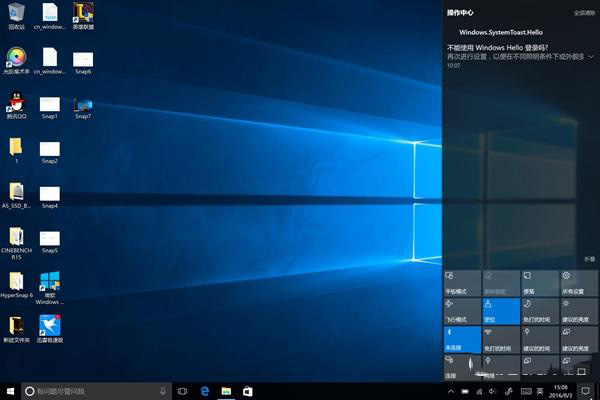Screen dimensions: 600x400
Task: Open the 腾讯QQ penguin shortcut
Action: [16, 105]
